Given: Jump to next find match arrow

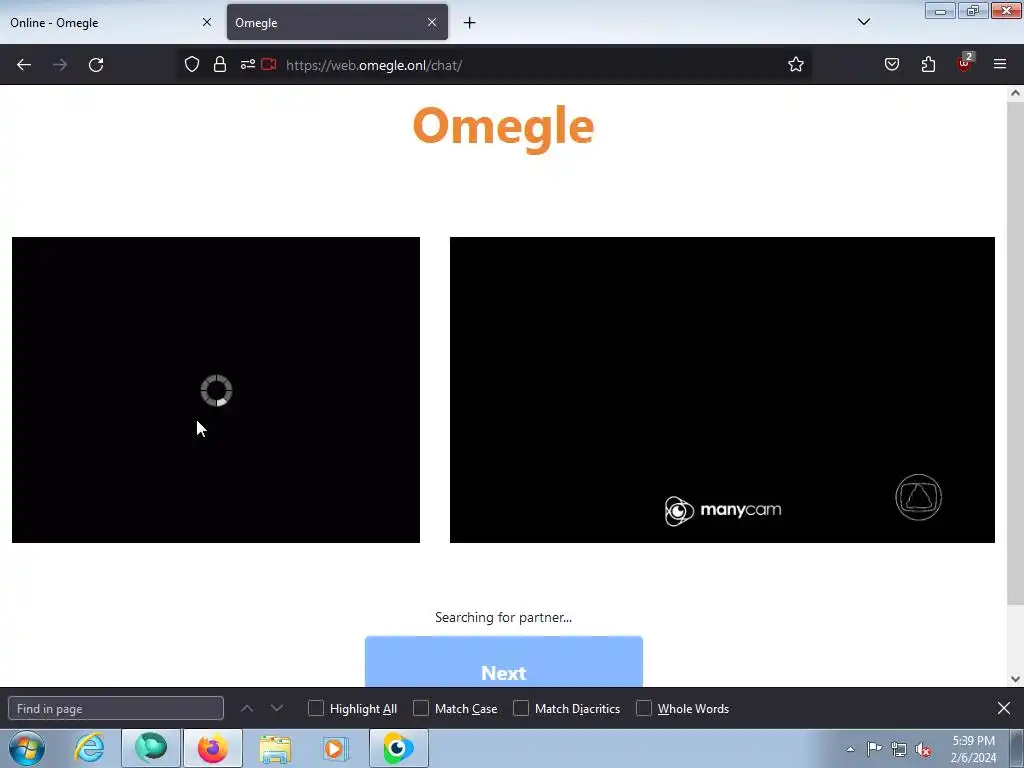Looking at the screenshot, I should pos(277,709).
